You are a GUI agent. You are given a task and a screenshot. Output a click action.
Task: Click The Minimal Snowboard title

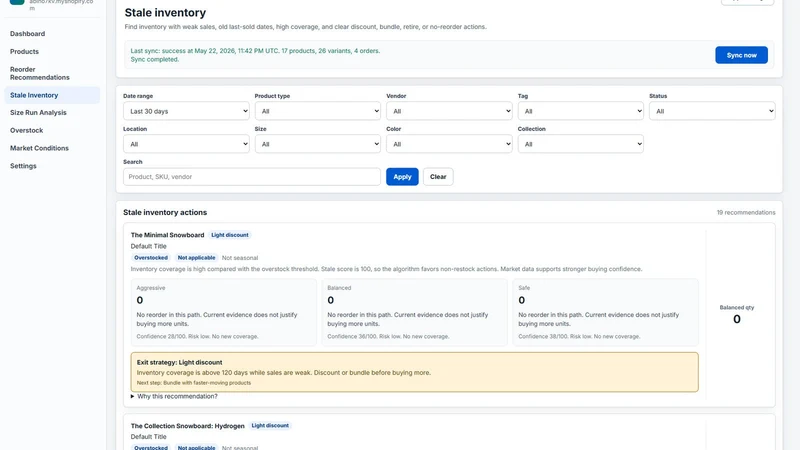coord(167,235)
